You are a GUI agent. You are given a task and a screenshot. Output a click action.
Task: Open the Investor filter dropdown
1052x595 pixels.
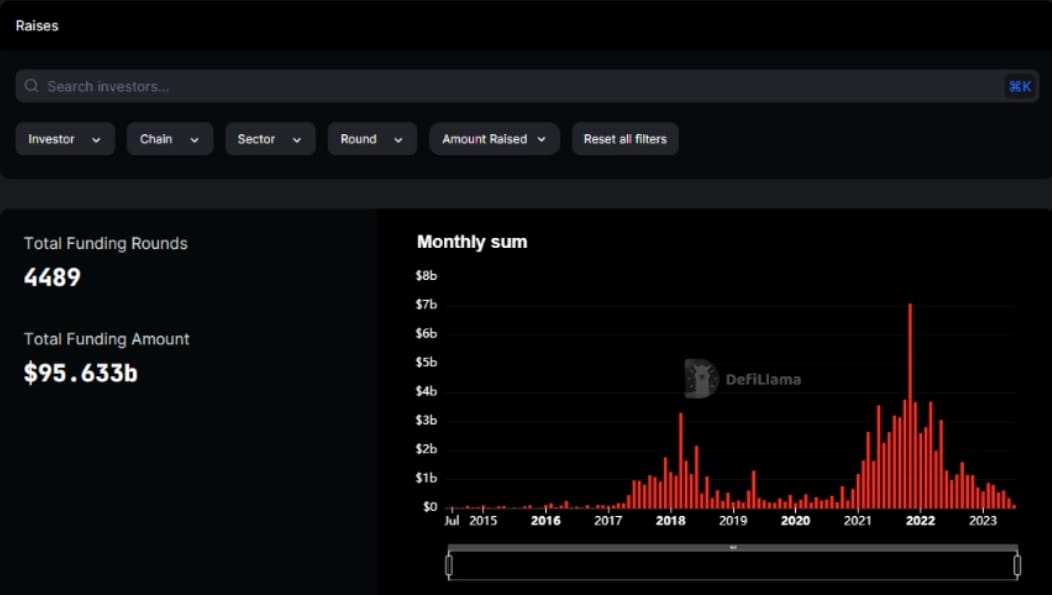65,139
